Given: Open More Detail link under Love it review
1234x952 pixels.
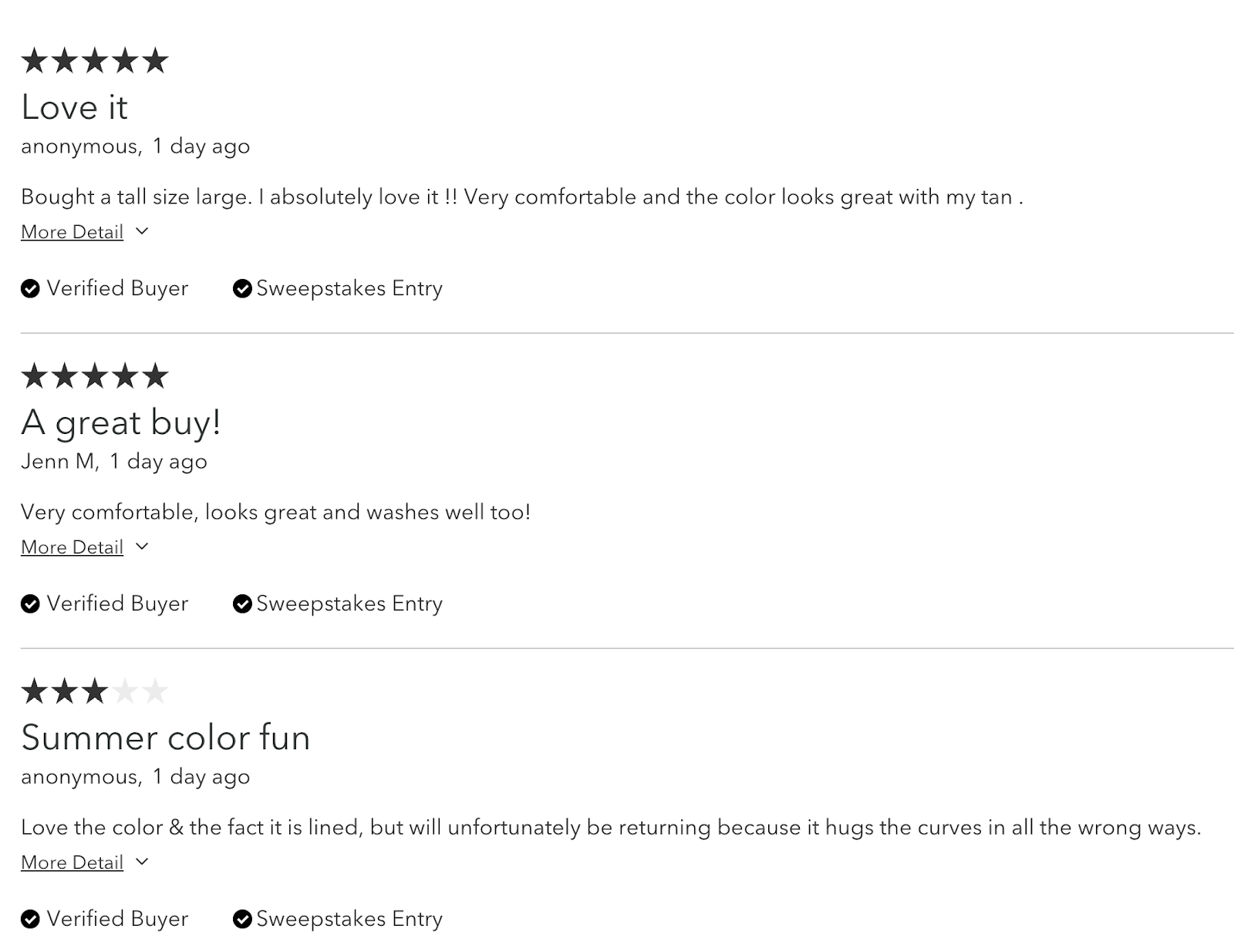Looking at the screenshot, I should 72,232.
